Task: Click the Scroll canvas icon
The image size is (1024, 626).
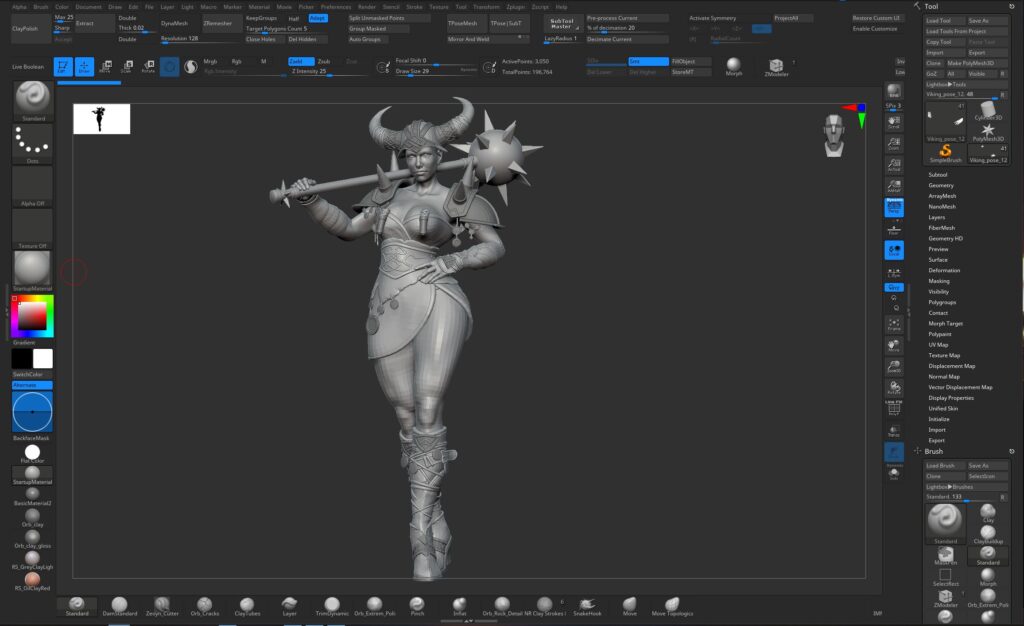Action: (894, 122)
